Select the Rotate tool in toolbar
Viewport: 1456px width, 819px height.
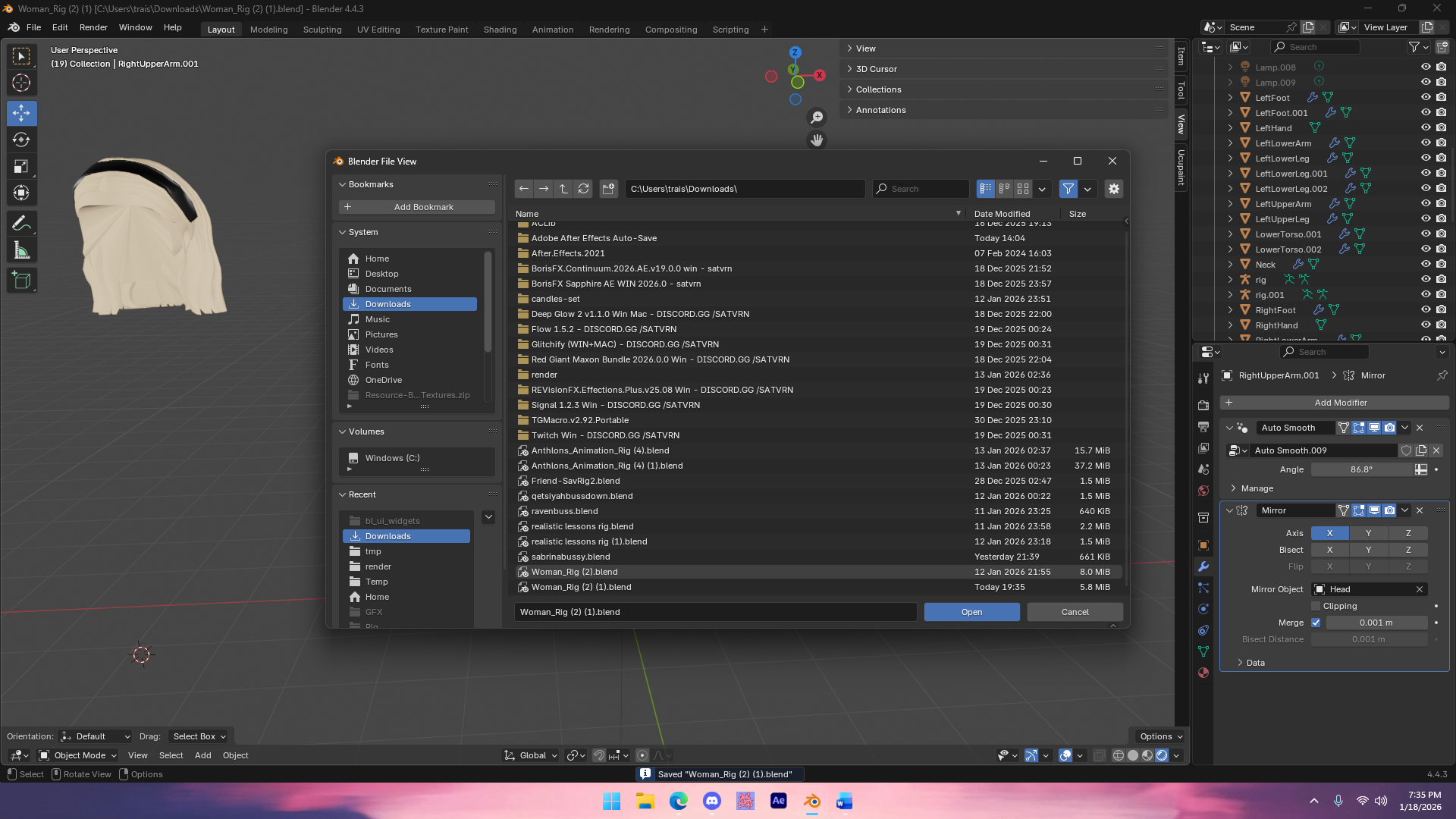21,140
